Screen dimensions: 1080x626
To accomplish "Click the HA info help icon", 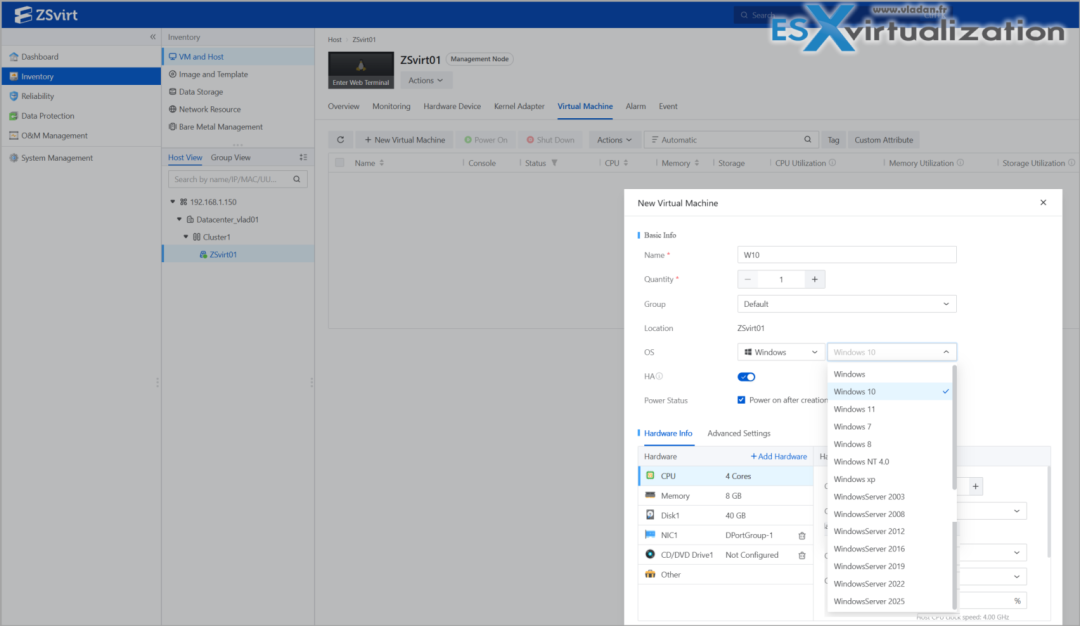I will click(659, 377).
